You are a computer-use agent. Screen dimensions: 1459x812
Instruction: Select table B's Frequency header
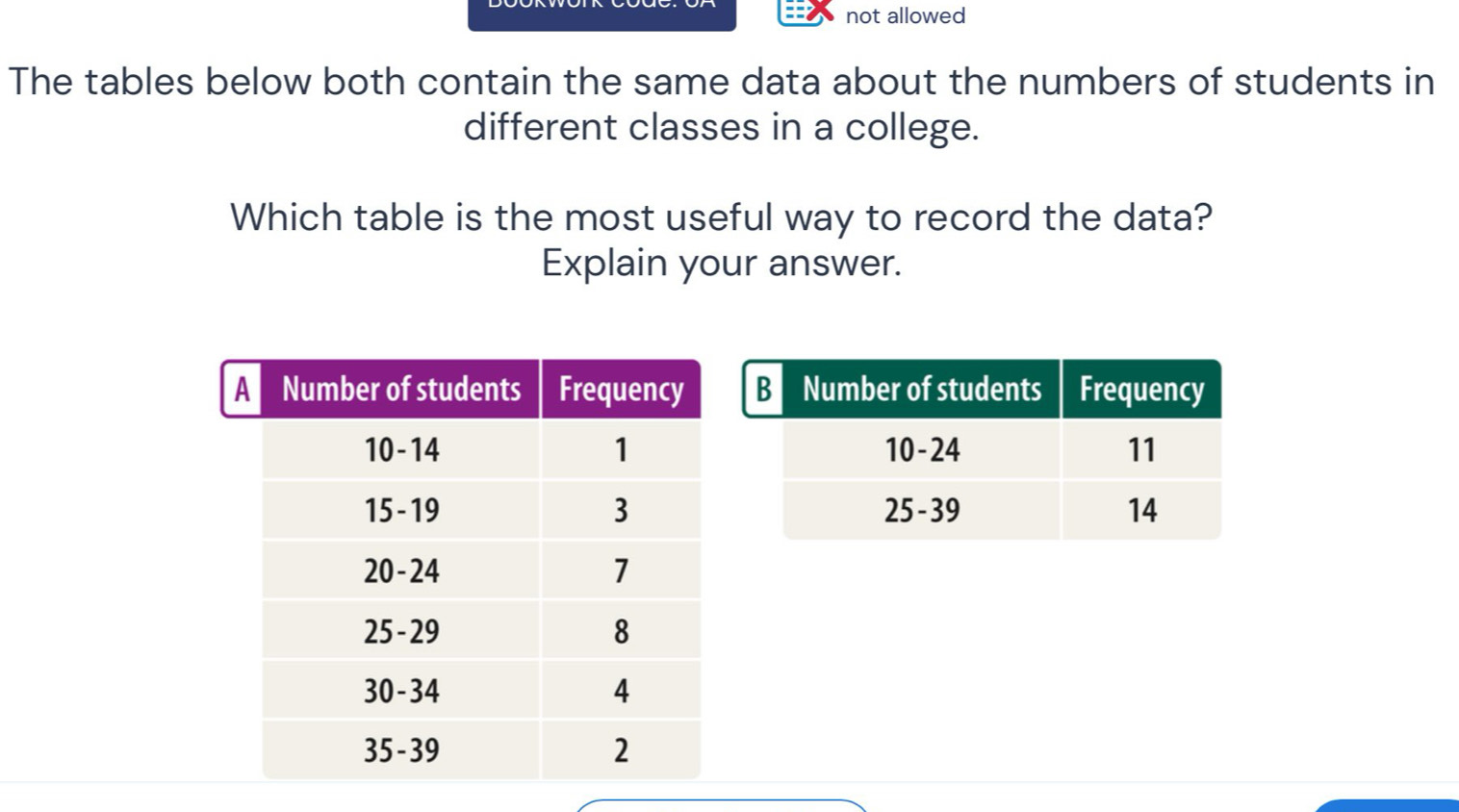1141,390
